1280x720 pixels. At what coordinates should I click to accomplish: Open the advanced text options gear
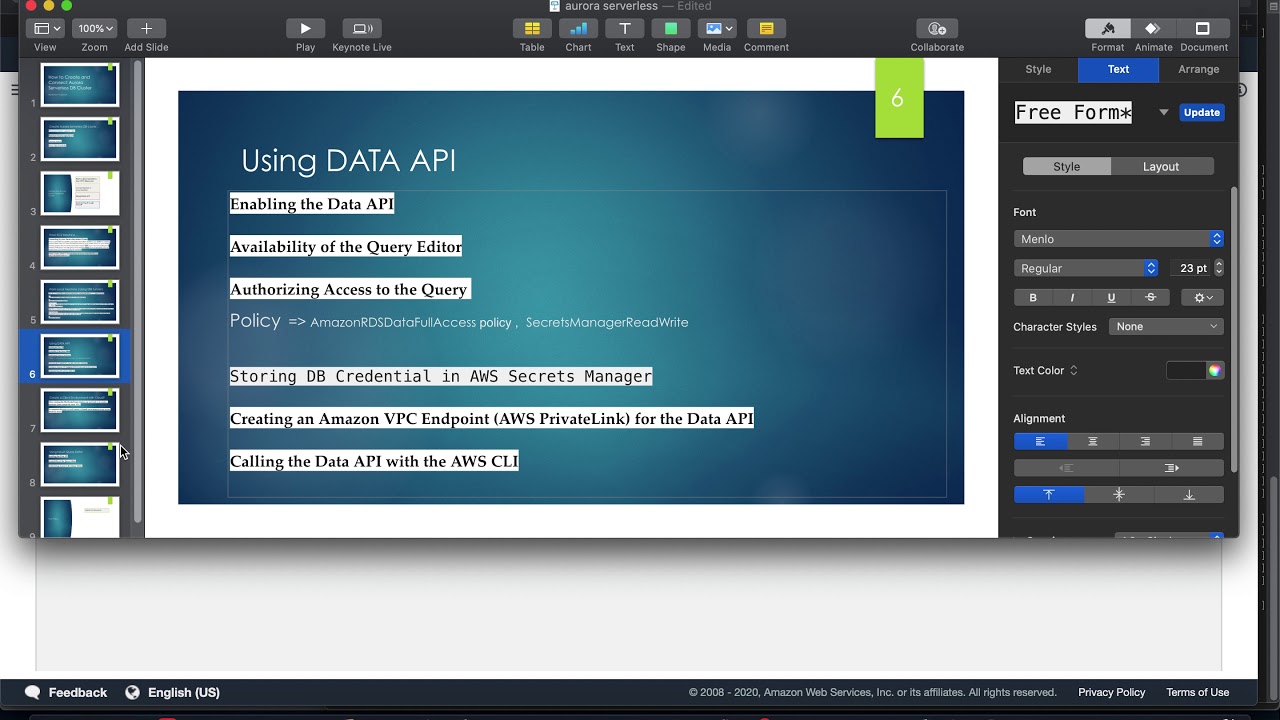[1203, 298]
